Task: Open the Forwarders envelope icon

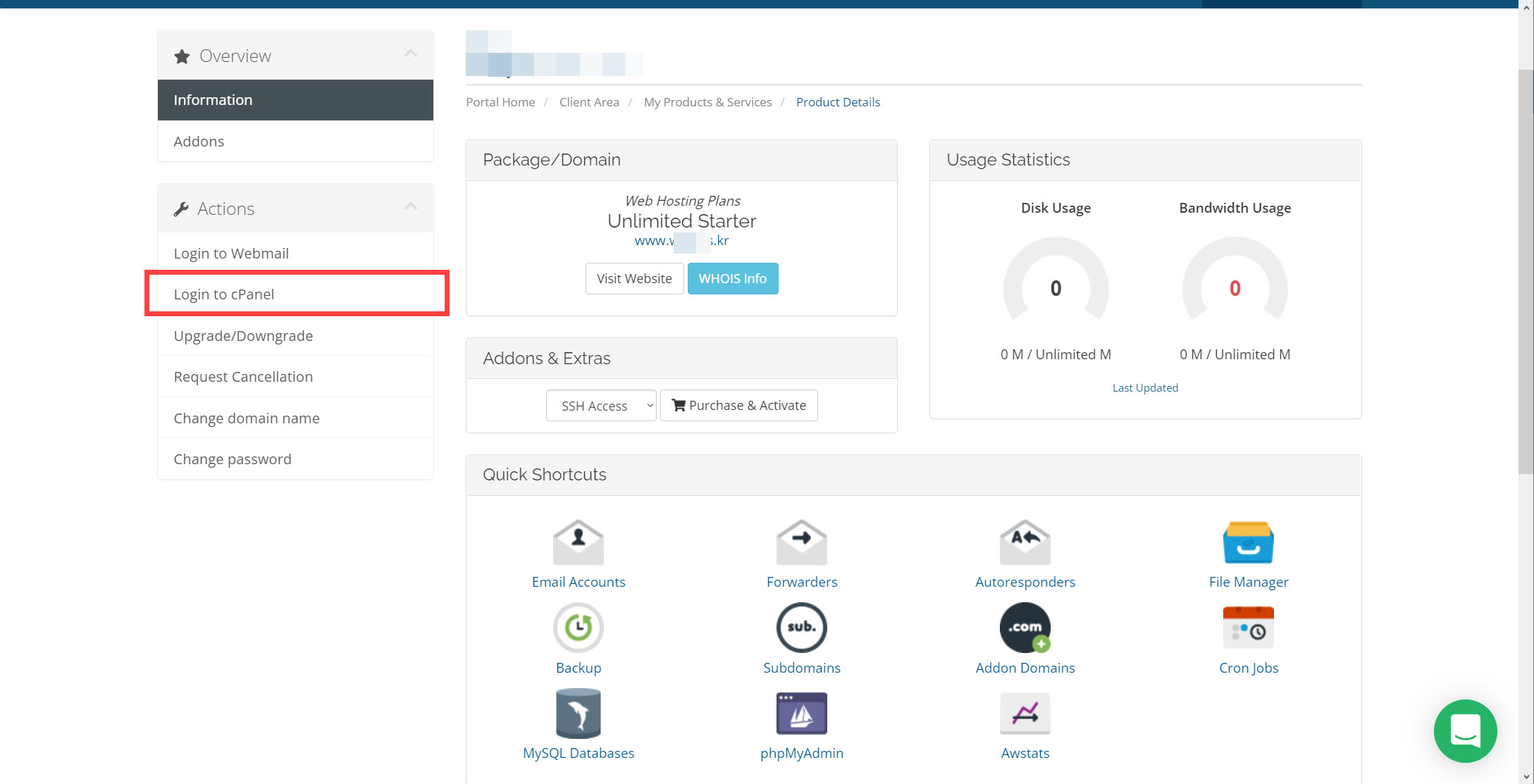Action: (x=801, y=542)
